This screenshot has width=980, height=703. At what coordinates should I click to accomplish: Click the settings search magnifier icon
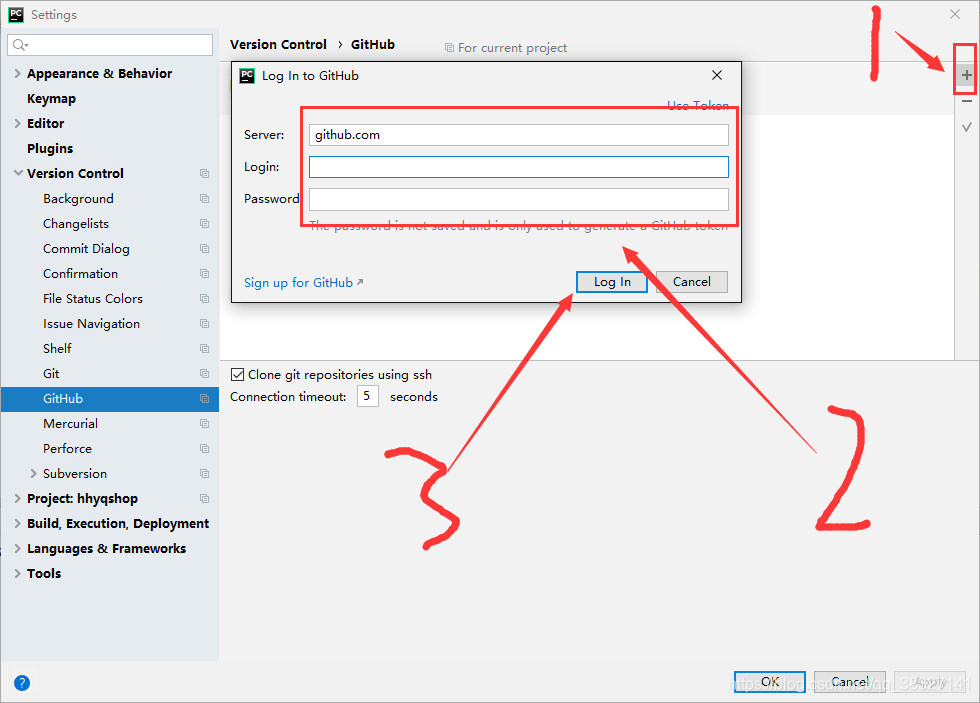pos(20,45)
